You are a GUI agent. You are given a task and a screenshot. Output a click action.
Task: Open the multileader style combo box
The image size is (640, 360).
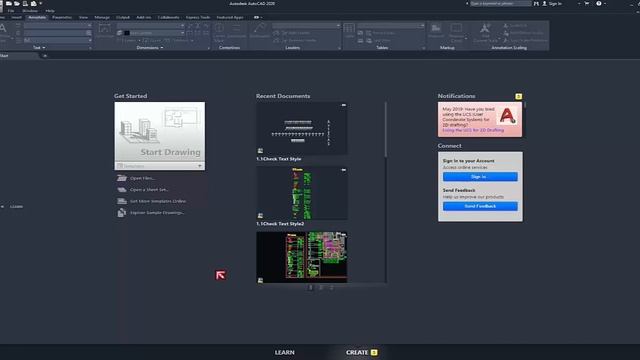click(306, 25)
